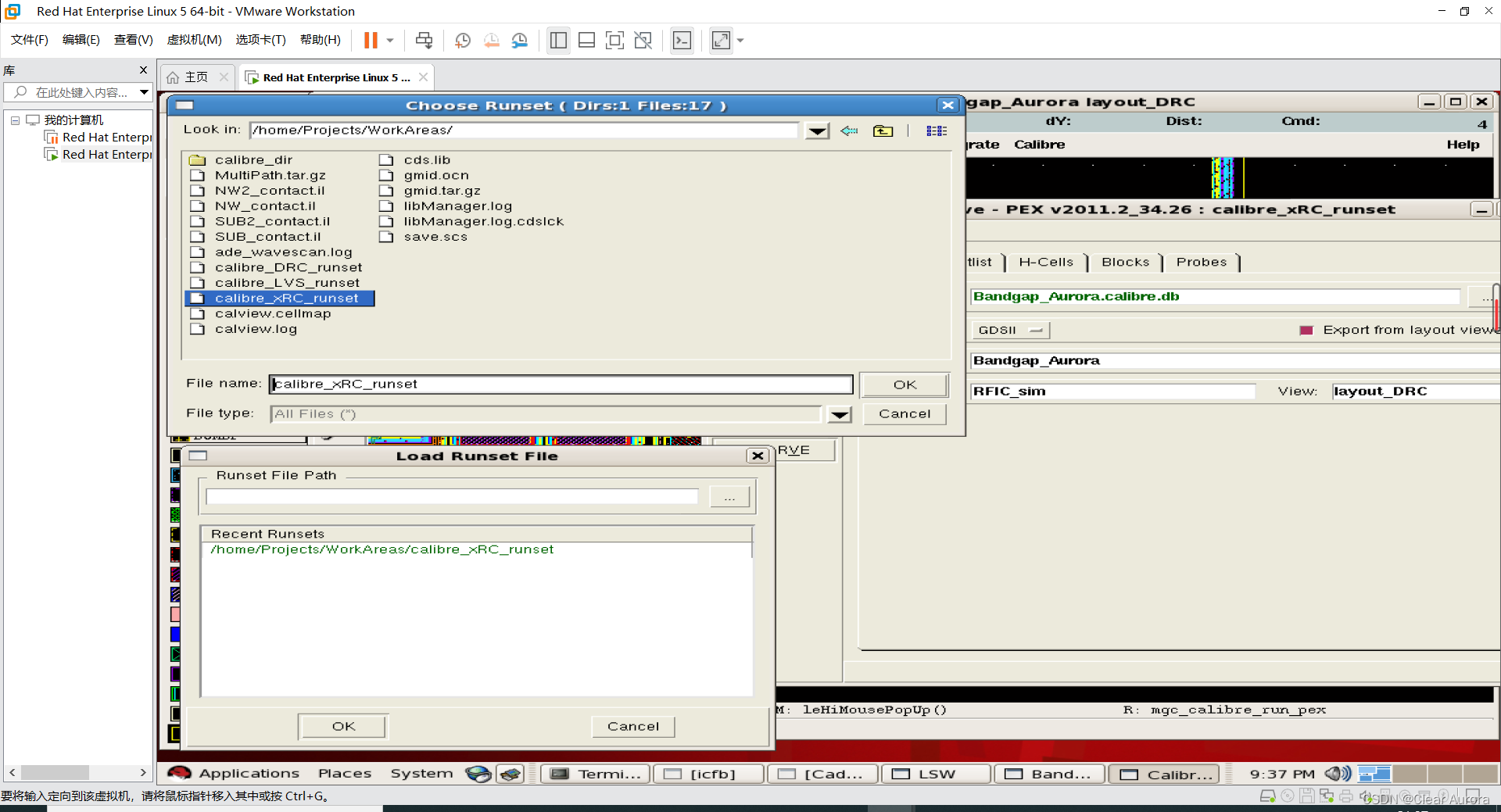The image size is (1501, 812).
Task: Toggle the library sidebar view
Action: point(558,40)
